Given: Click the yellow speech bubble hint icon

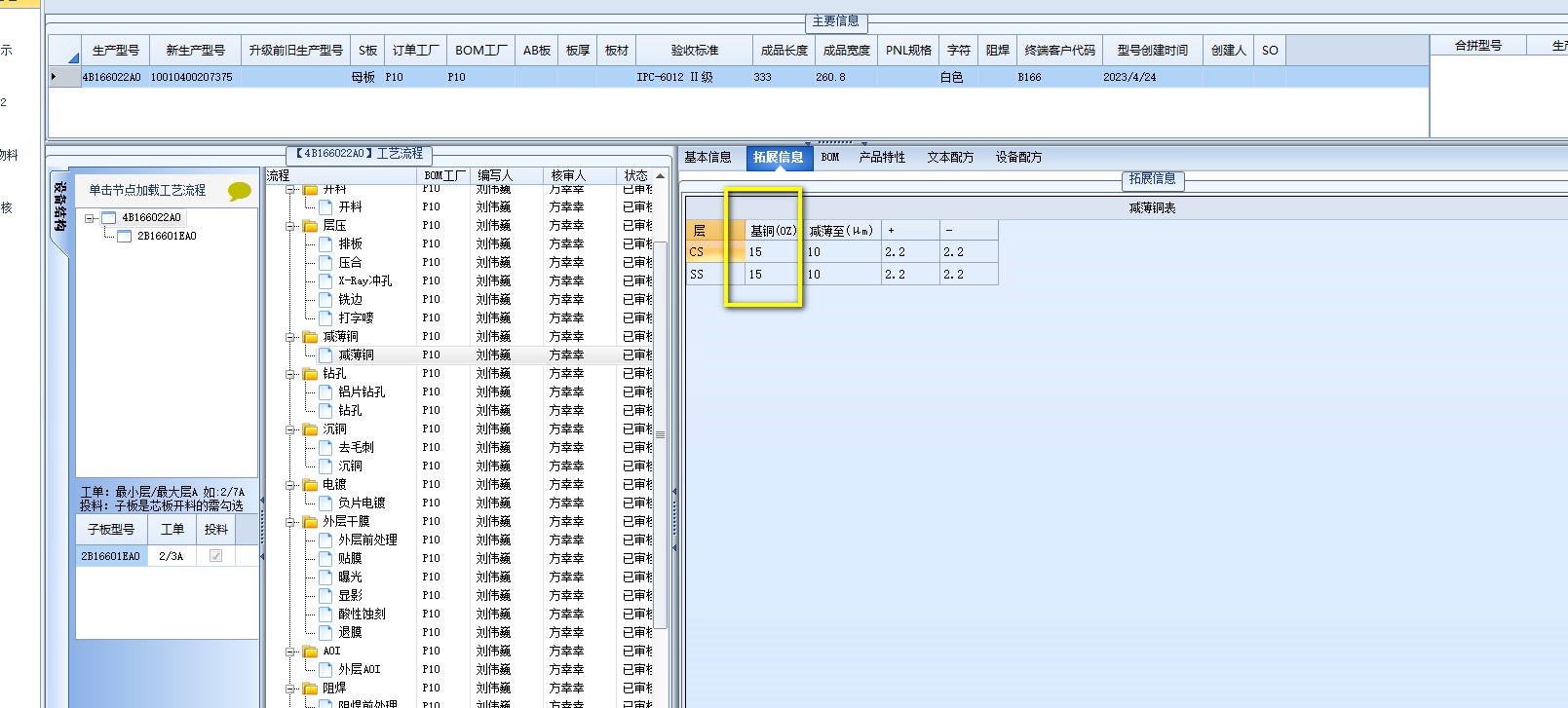Looking at the screenshot, I should point(239,191).
